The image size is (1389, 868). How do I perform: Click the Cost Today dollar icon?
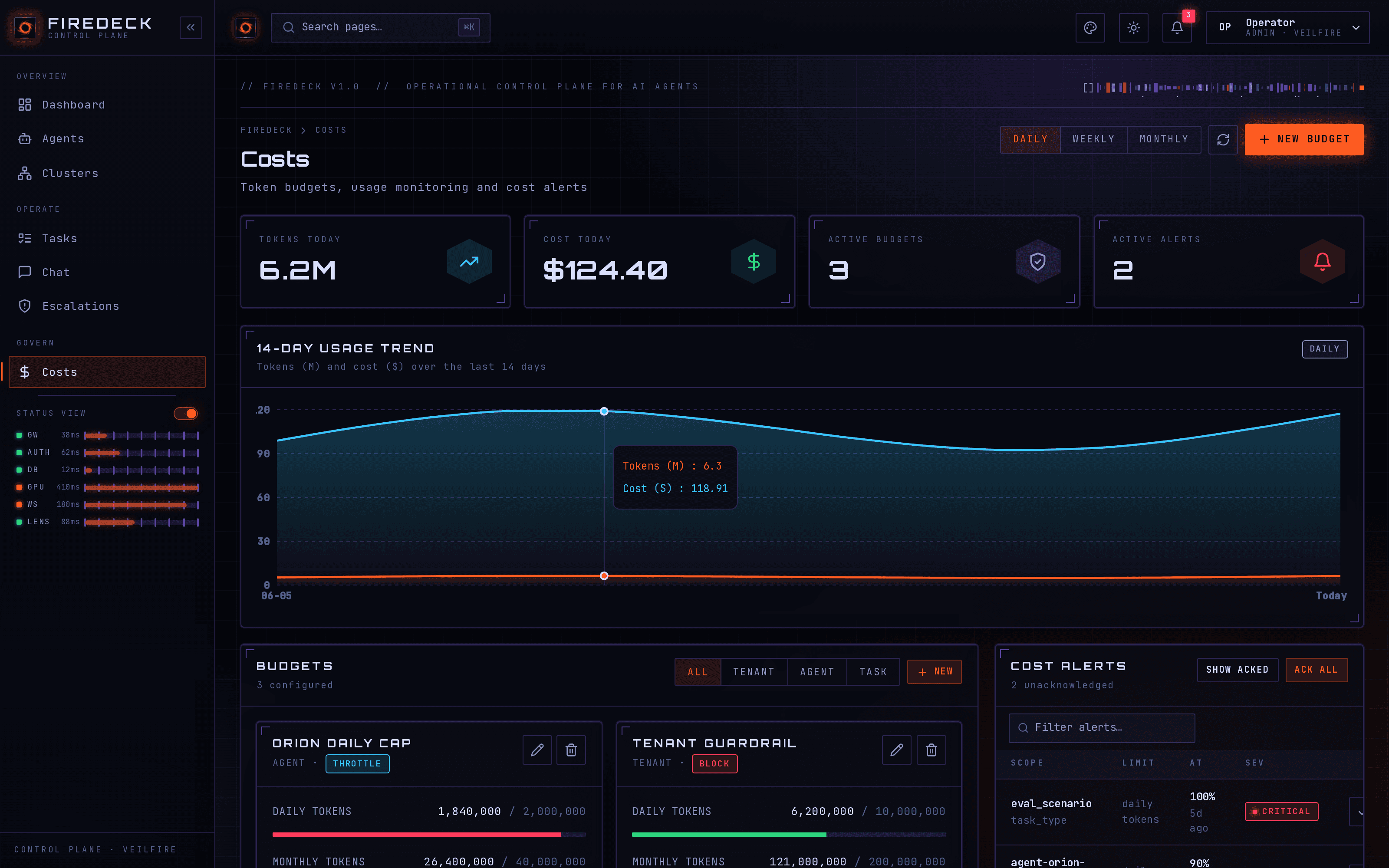click(754, 262)
